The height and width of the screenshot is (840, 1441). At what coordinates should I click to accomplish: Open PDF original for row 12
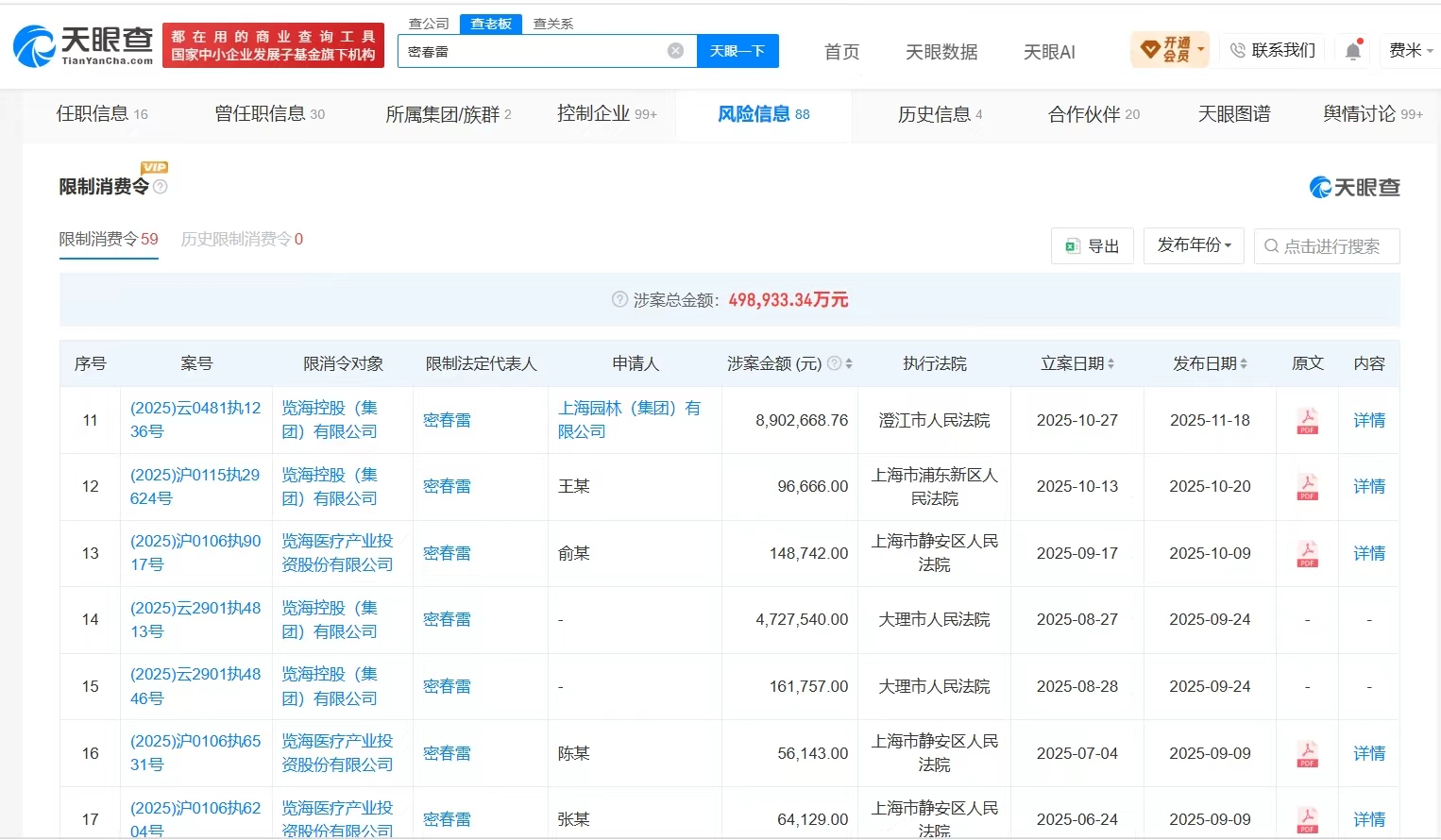[x=1307, y=486]
